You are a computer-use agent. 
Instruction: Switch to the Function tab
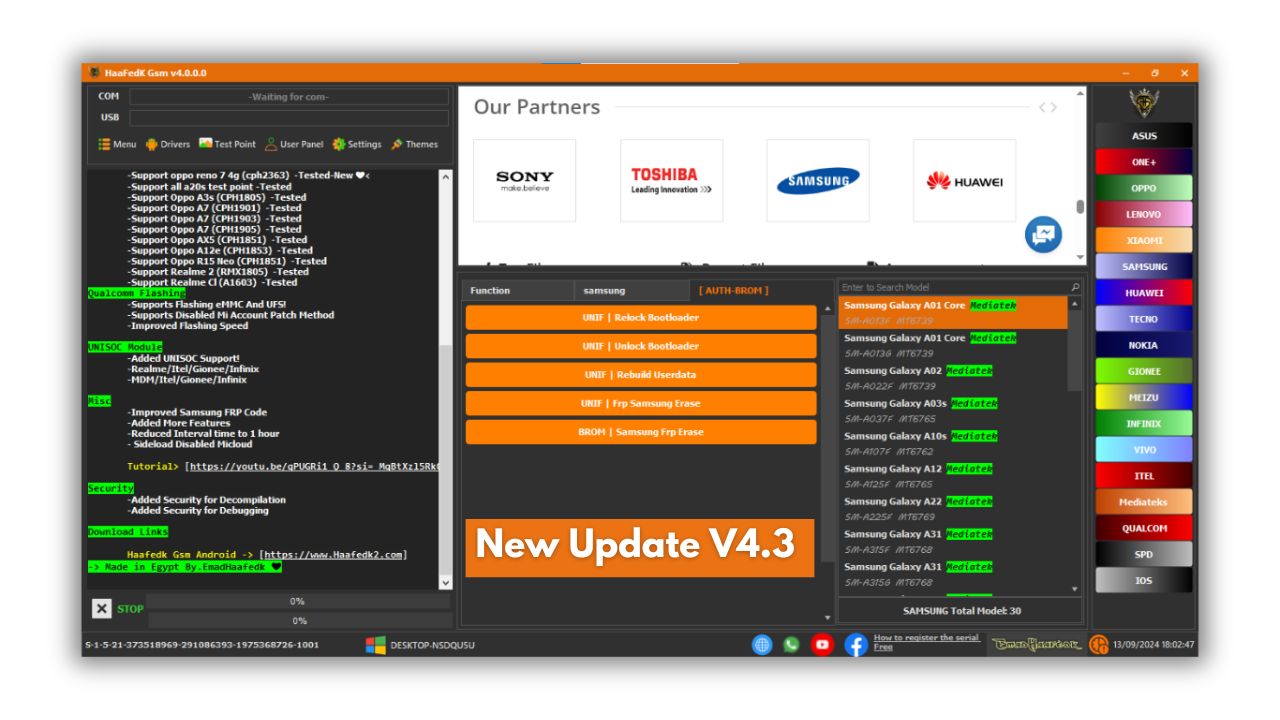[x=518, y=291]
